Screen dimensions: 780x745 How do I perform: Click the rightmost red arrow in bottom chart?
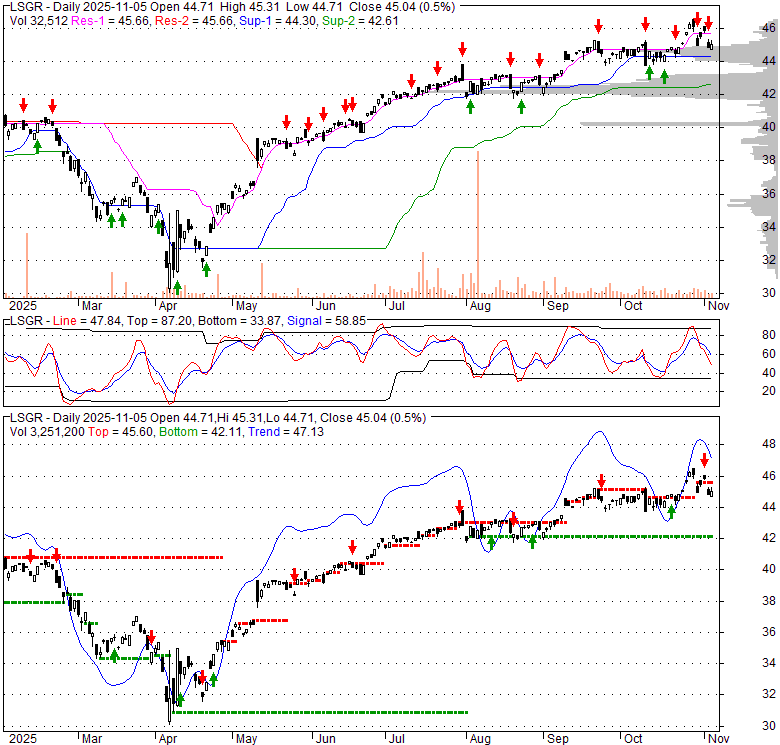point(704,460)
